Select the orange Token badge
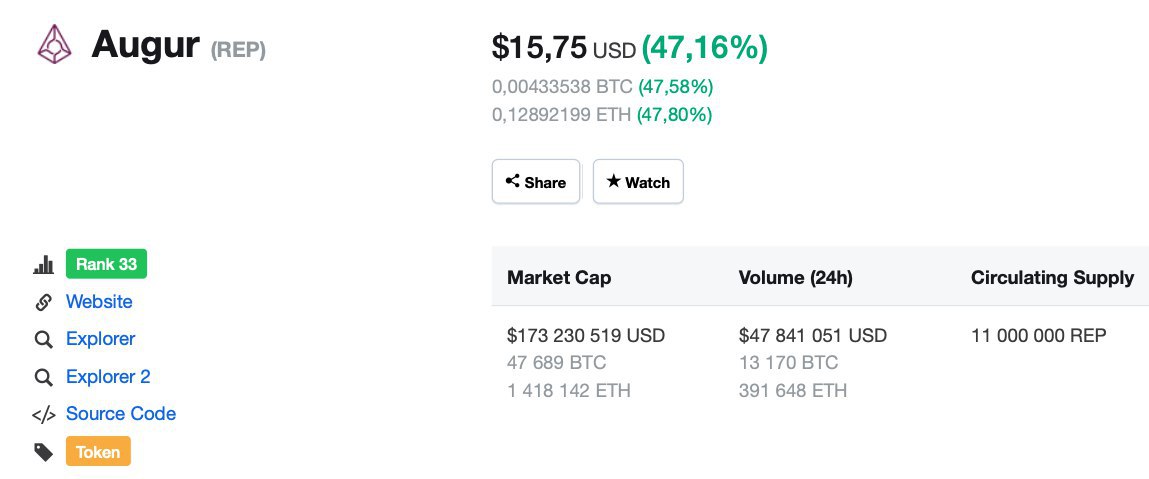1149x479 pixels. (98, 451)
